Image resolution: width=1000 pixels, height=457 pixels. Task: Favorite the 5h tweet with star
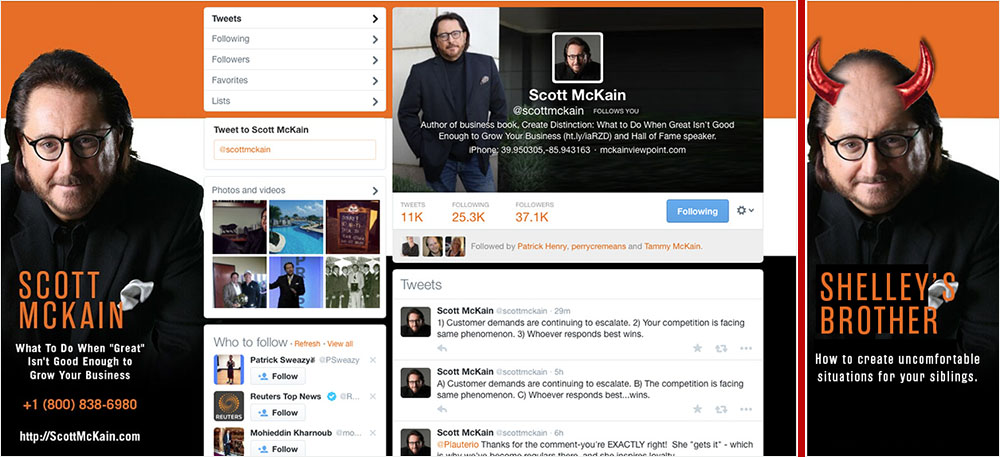[698, 409]
